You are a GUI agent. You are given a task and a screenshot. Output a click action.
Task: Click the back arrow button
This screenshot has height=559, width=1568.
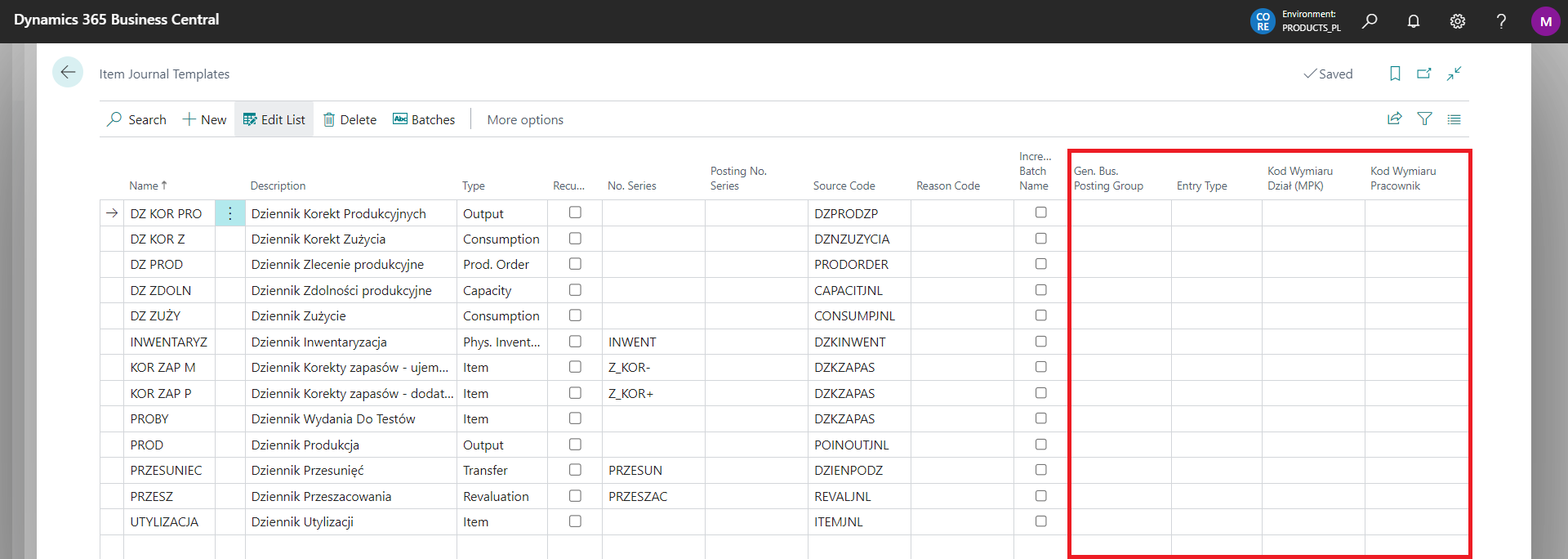[68, 73]
